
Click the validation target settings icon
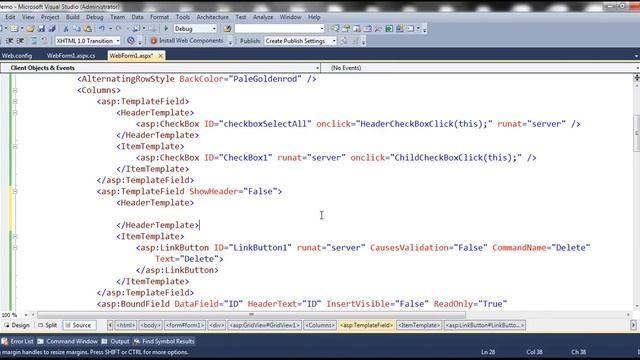[131, 41]
